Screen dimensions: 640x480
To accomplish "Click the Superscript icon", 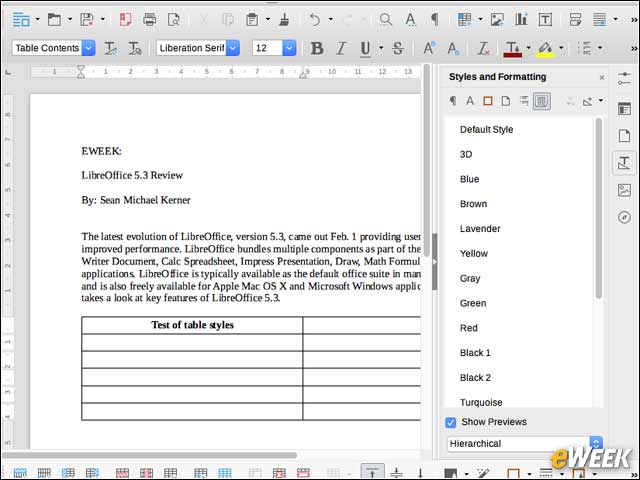I will pyautogui.click(x=429, y=48).
